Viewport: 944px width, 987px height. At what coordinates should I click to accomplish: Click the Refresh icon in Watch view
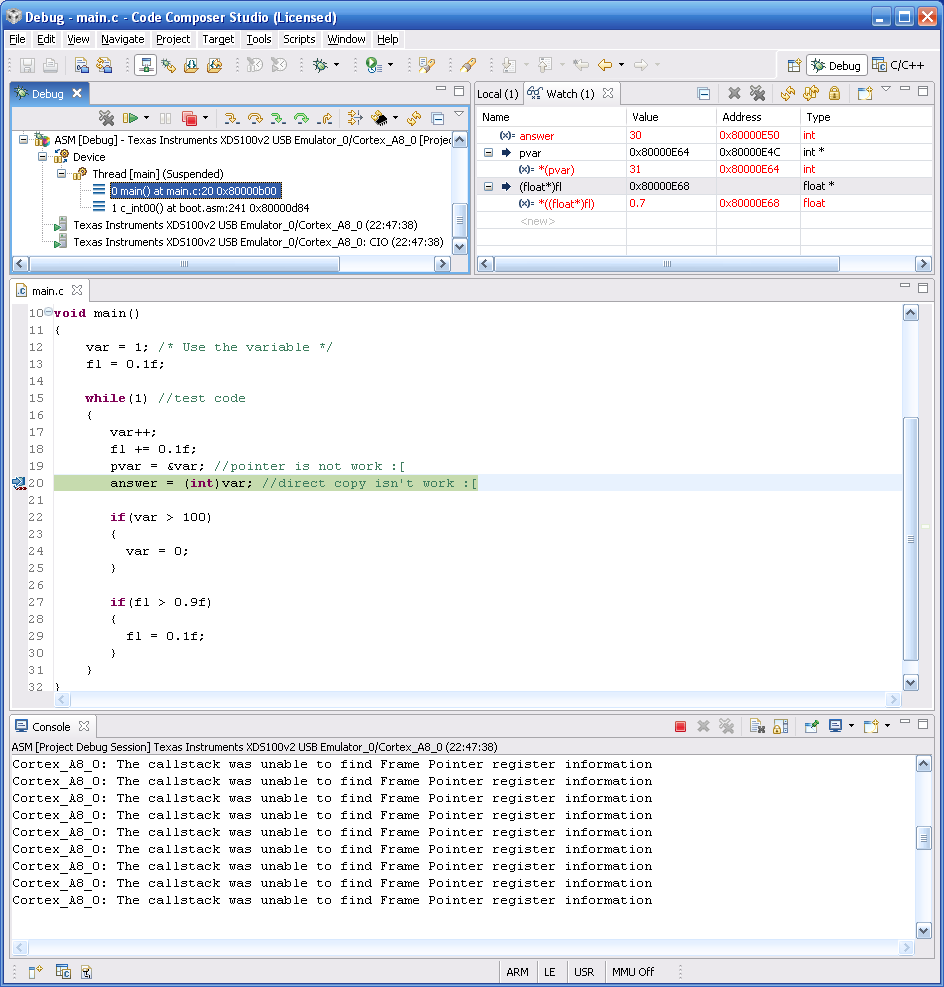click(x=787, y=94)
